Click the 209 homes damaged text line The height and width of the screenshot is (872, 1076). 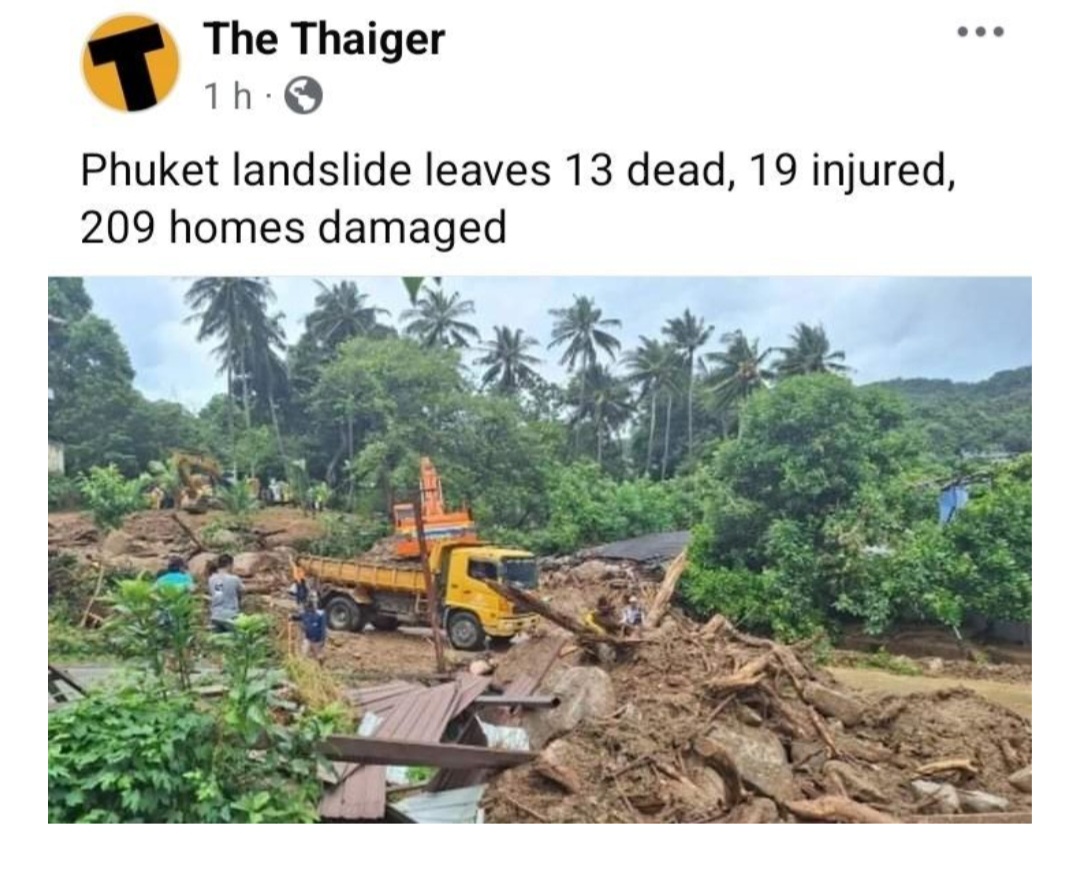click(x=294, y=227)
